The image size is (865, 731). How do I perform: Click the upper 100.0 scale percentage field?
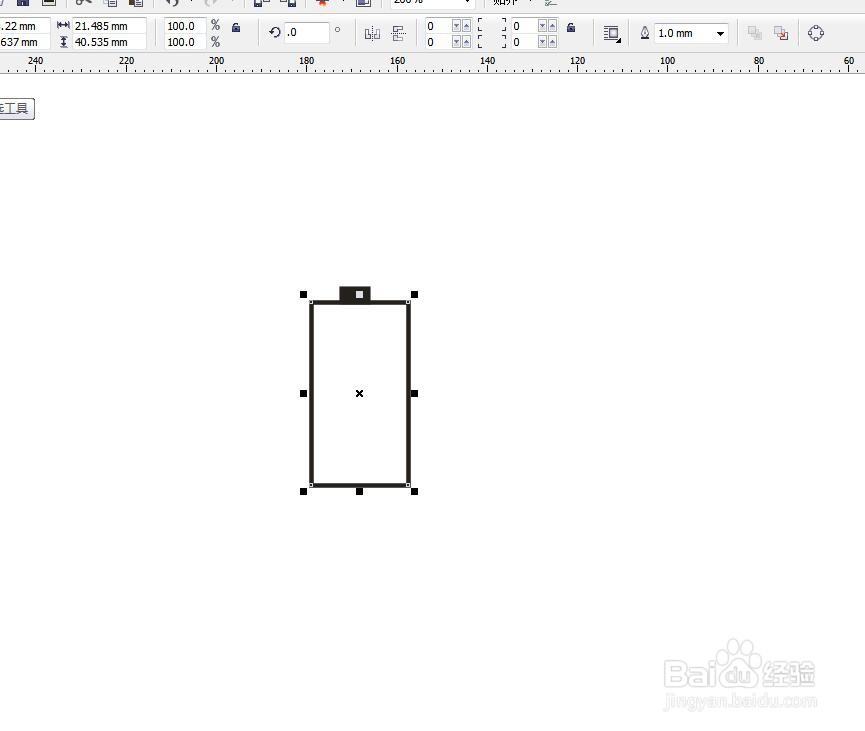(185, 26)
